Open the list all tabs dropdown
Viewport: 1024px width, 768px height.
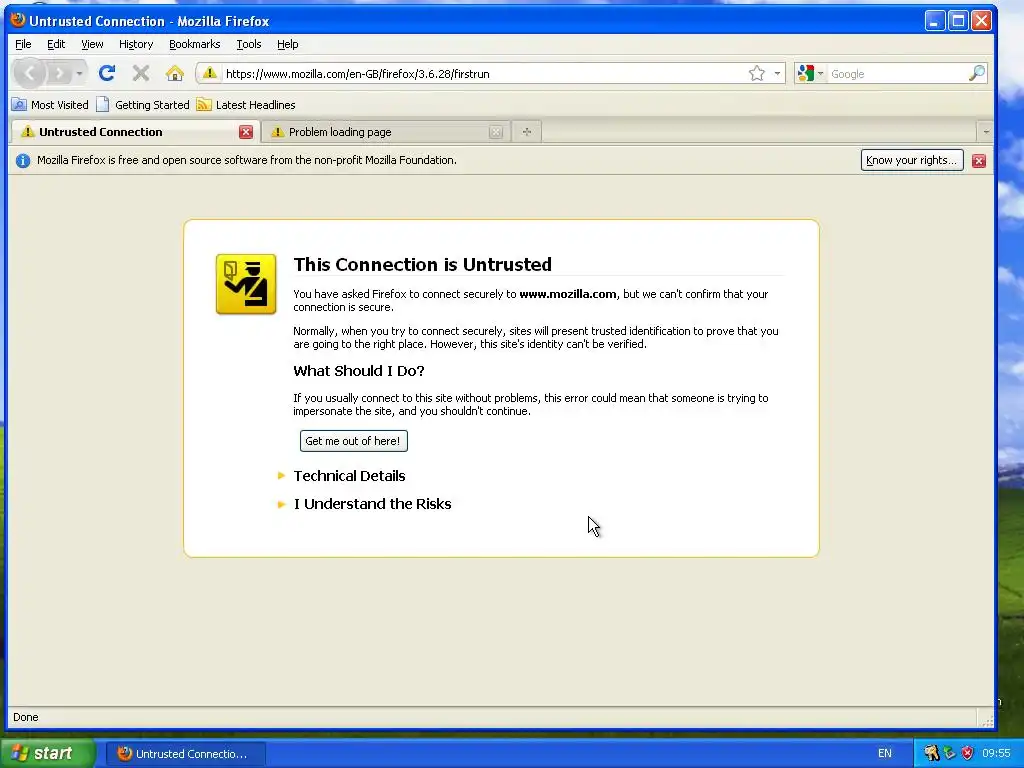point(985,132)
